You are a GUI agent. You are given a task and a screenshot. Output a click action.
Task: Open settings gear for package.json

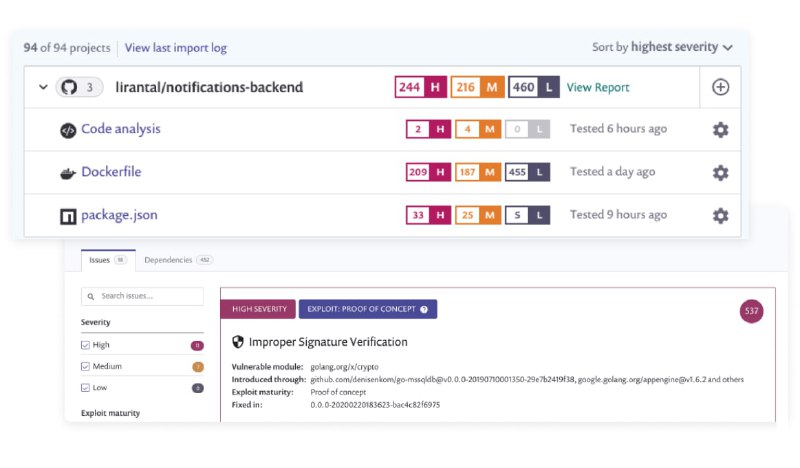[720, 215]
